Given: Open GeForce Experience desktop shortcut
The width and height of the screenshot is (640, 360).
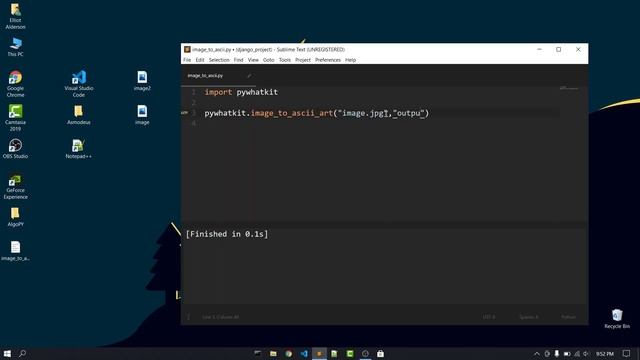Looking at the screenshot, I should 16,186.
